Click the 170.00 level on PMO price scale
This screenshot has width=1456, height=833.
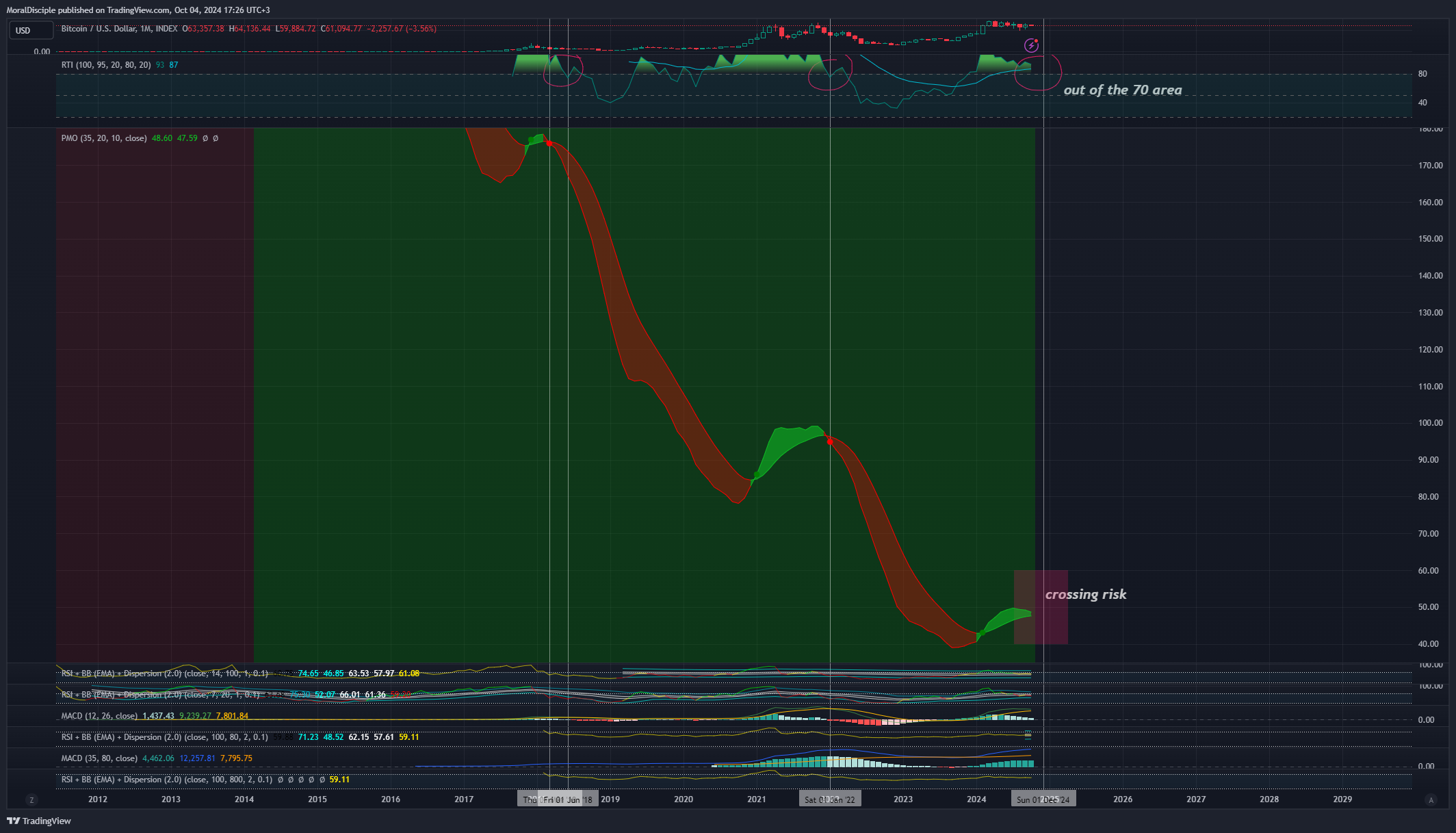pos(1431,166)
